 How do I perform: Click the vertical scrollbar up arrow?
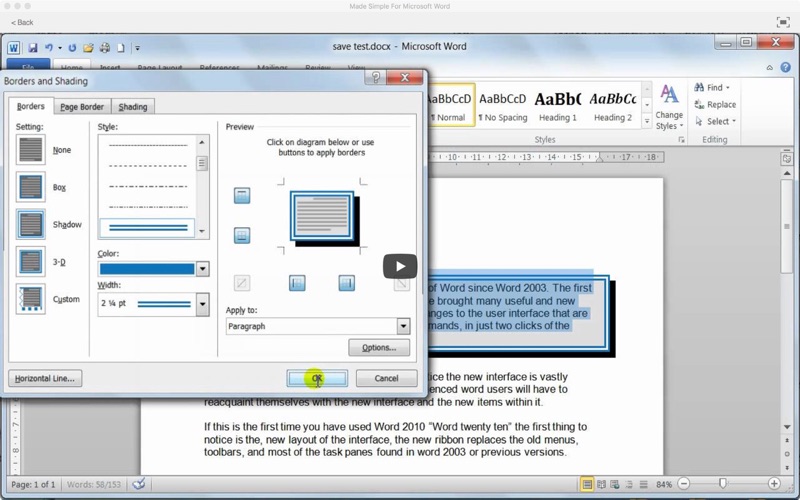tap(787, 173)
